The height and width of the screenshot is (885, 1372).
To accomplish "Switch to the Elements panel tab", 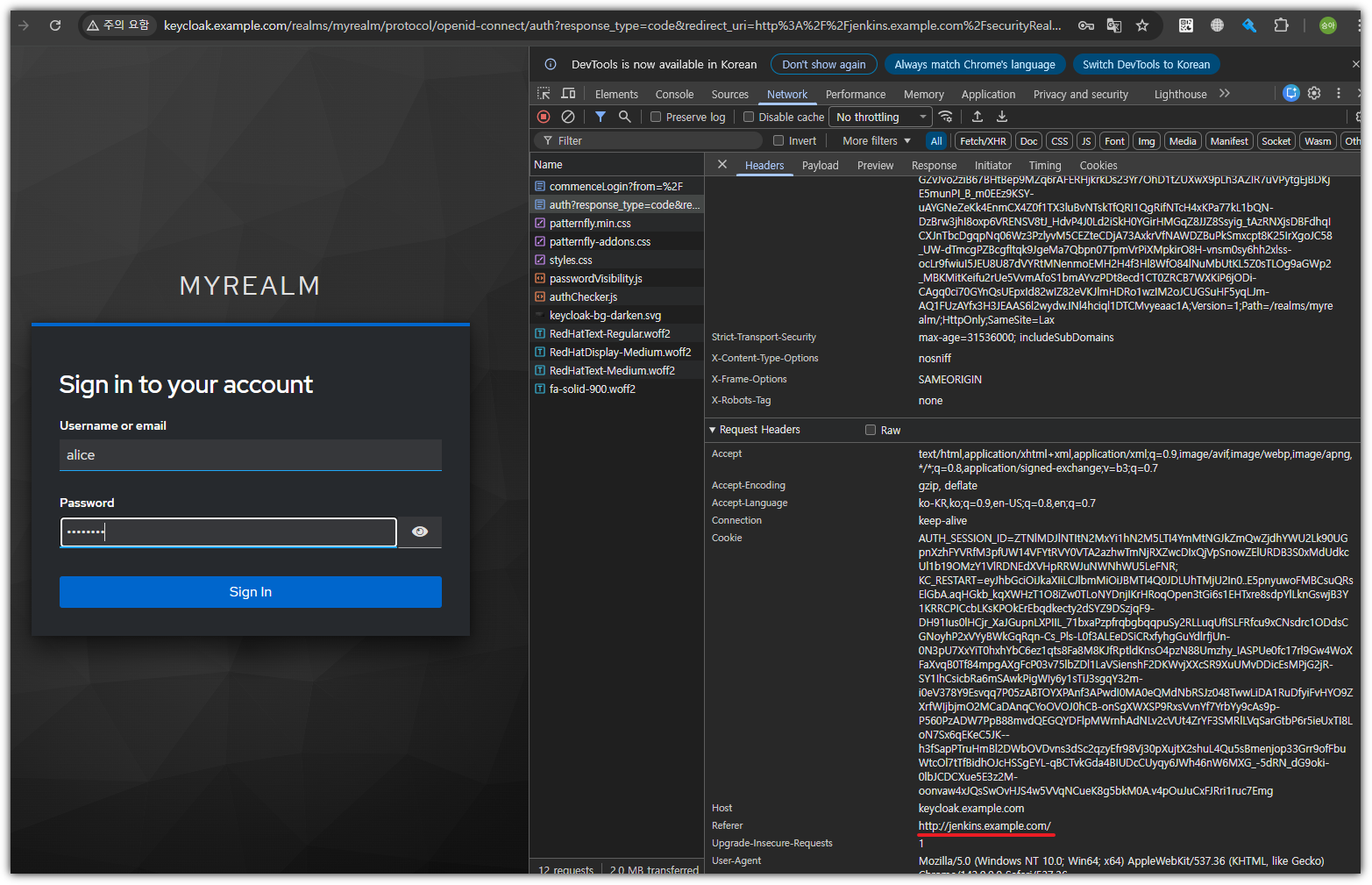I will point(616,94).
